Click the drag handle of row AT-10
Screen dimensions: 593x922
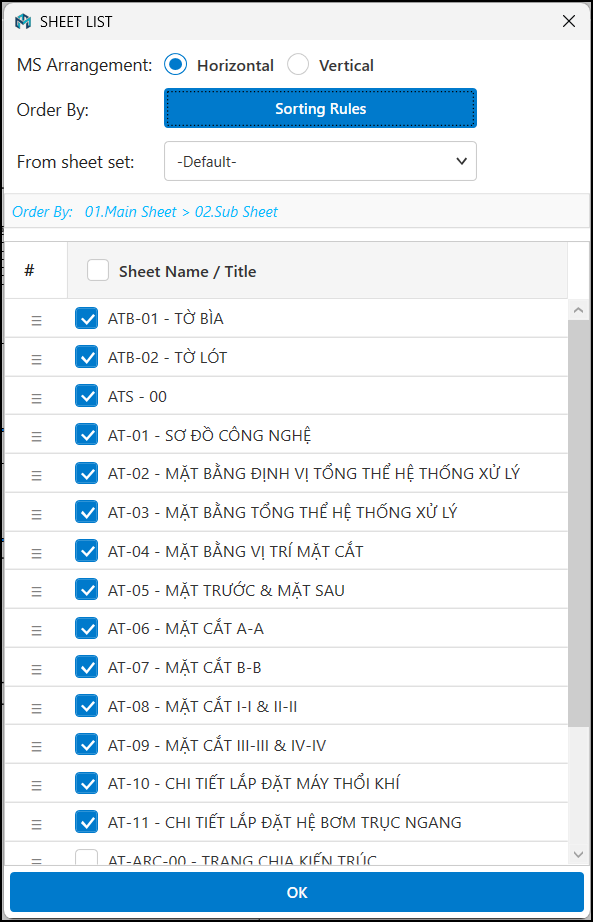36,785
